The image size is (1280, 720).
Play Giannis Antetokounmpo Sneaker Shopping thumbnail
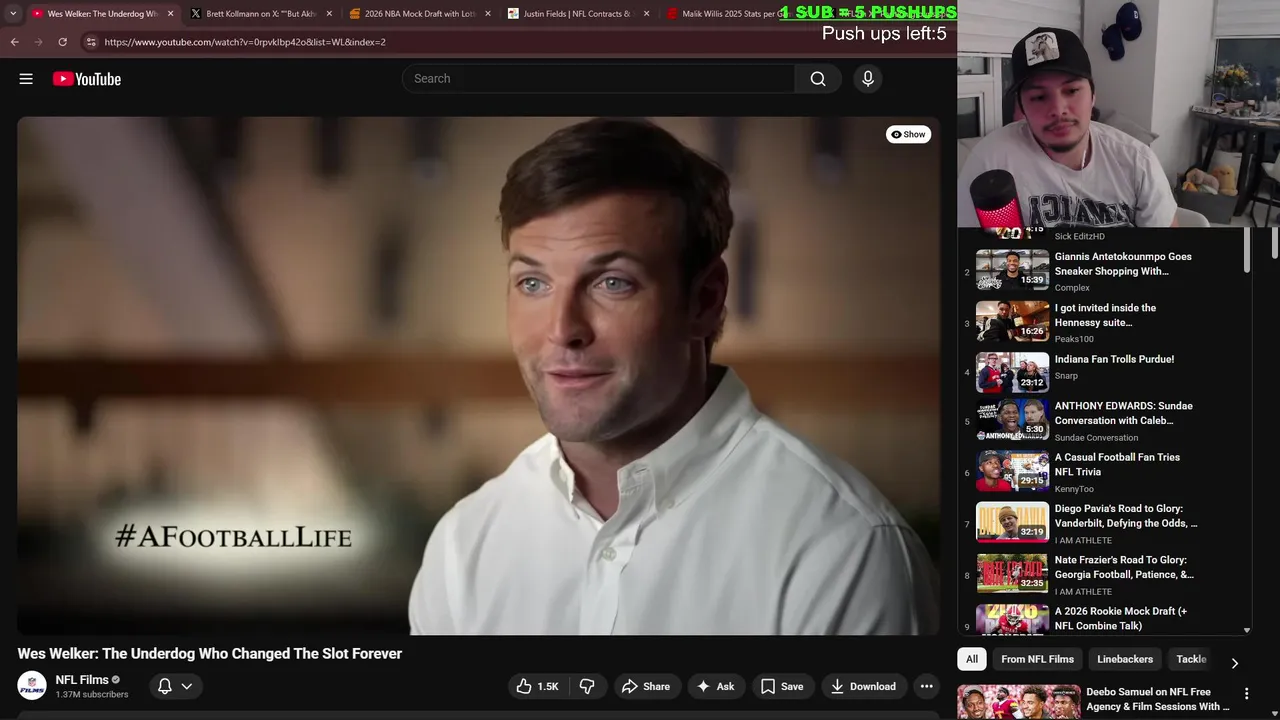tap(1012, 270)
